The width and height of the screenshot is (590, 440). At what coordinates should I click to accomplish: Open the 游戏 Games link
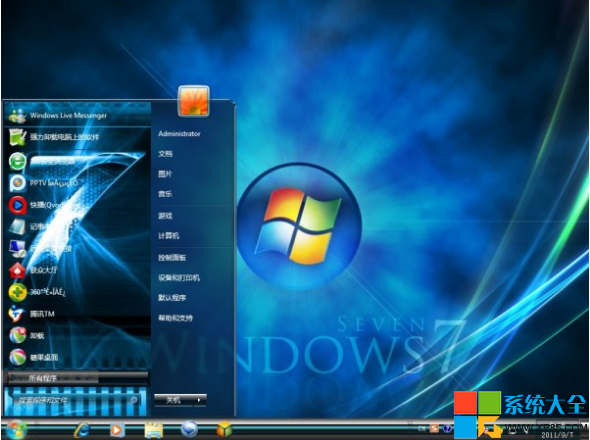[x=165, y=216]
